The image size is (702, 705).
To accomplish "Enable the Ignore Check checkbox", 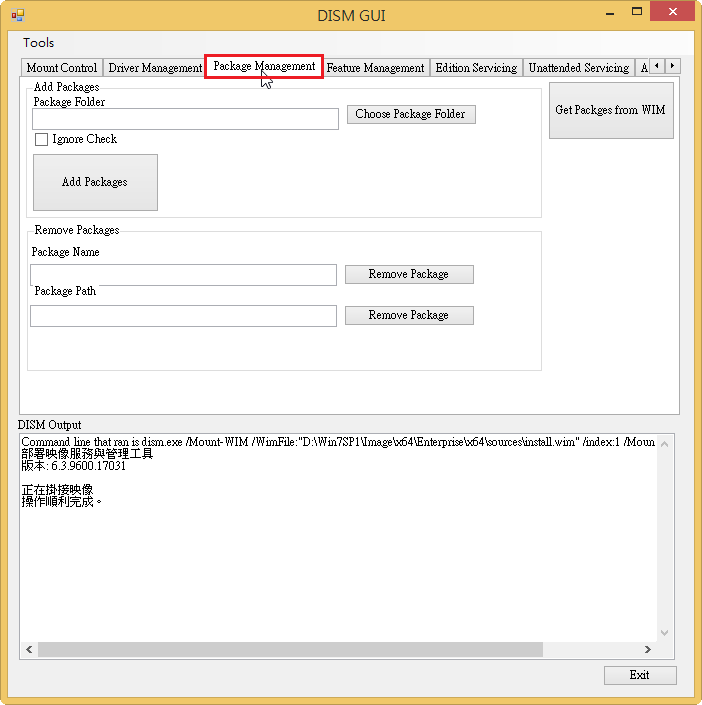I will (x=42, y=140).
